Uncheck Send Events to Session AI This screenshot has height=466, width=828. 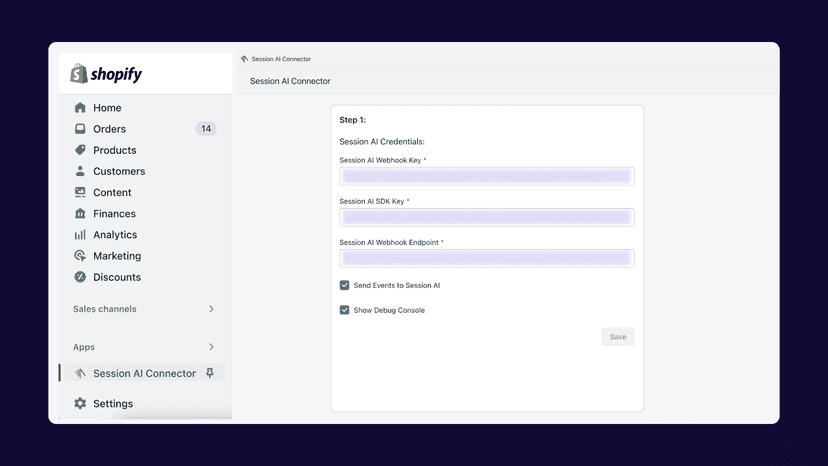click(x=344, y=285)
